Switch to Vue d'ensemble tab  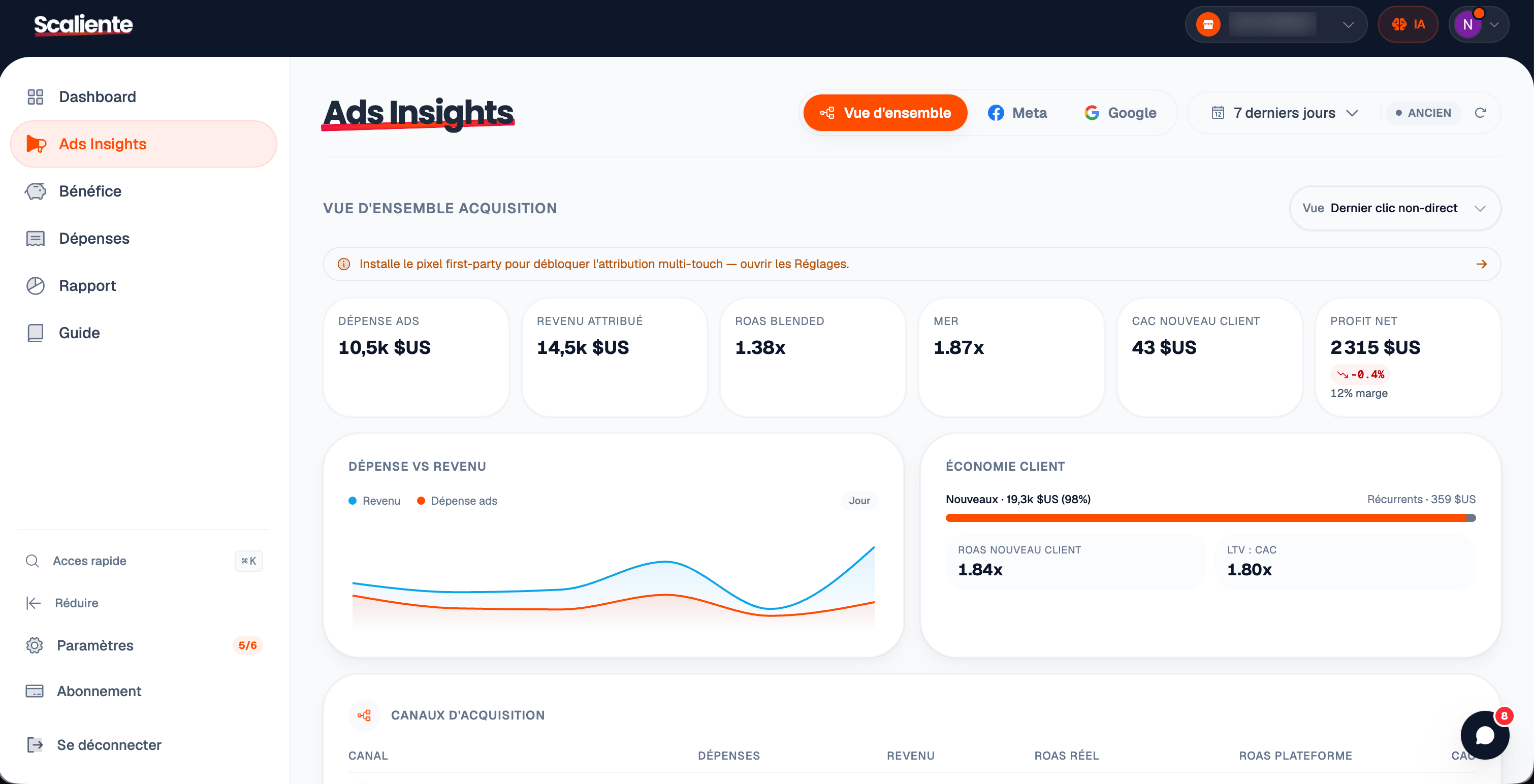point(885,113)
